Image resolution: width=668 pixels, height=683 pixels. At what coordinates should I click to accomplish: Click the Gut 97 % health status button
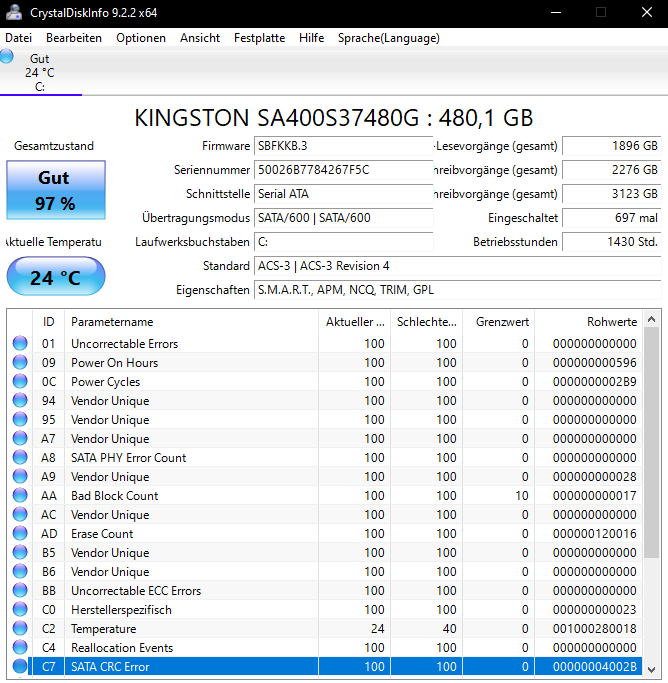coord(56,190)
